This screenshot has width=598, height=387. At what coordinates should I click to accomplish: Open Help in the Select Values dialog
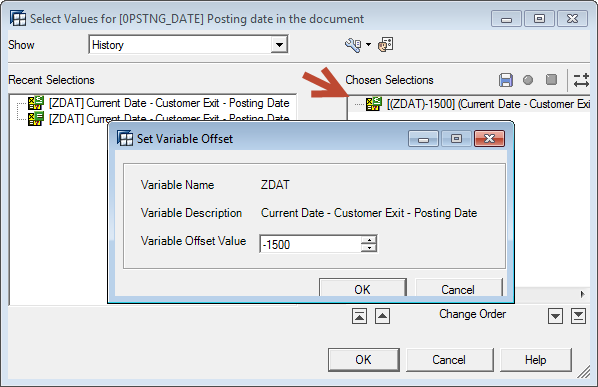(535, 360)
